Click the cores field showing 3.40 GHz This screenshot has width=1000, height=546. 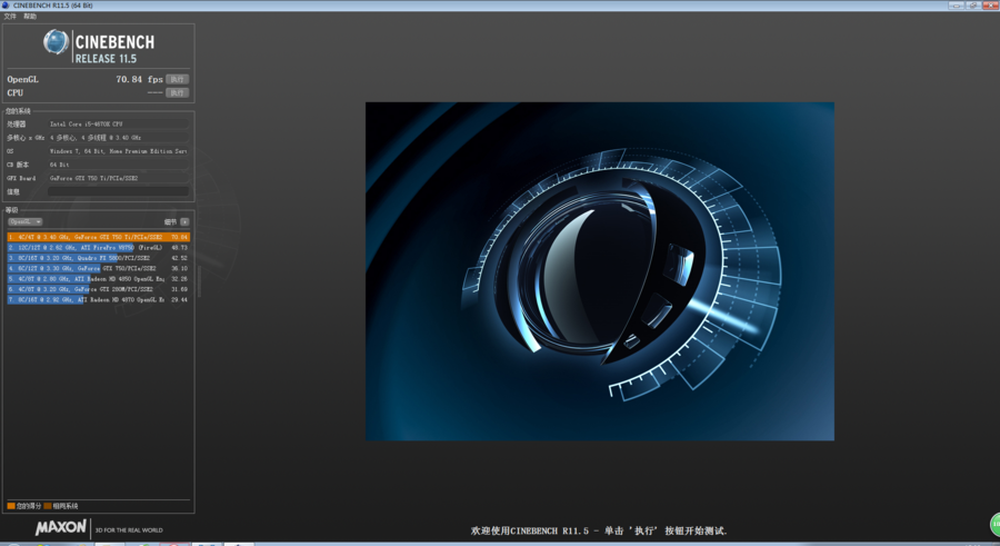point(119,137)
